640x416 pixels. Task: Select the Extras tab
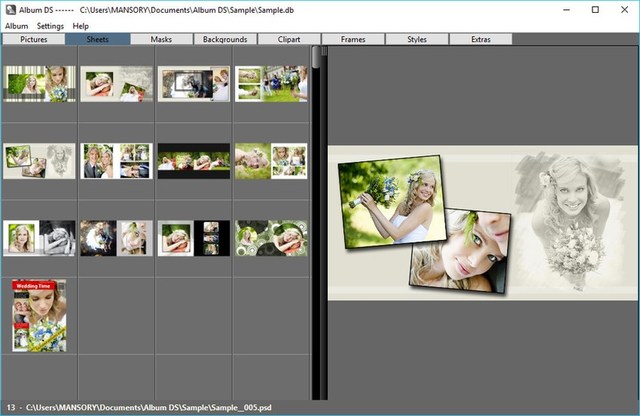(x=481, y=39)
